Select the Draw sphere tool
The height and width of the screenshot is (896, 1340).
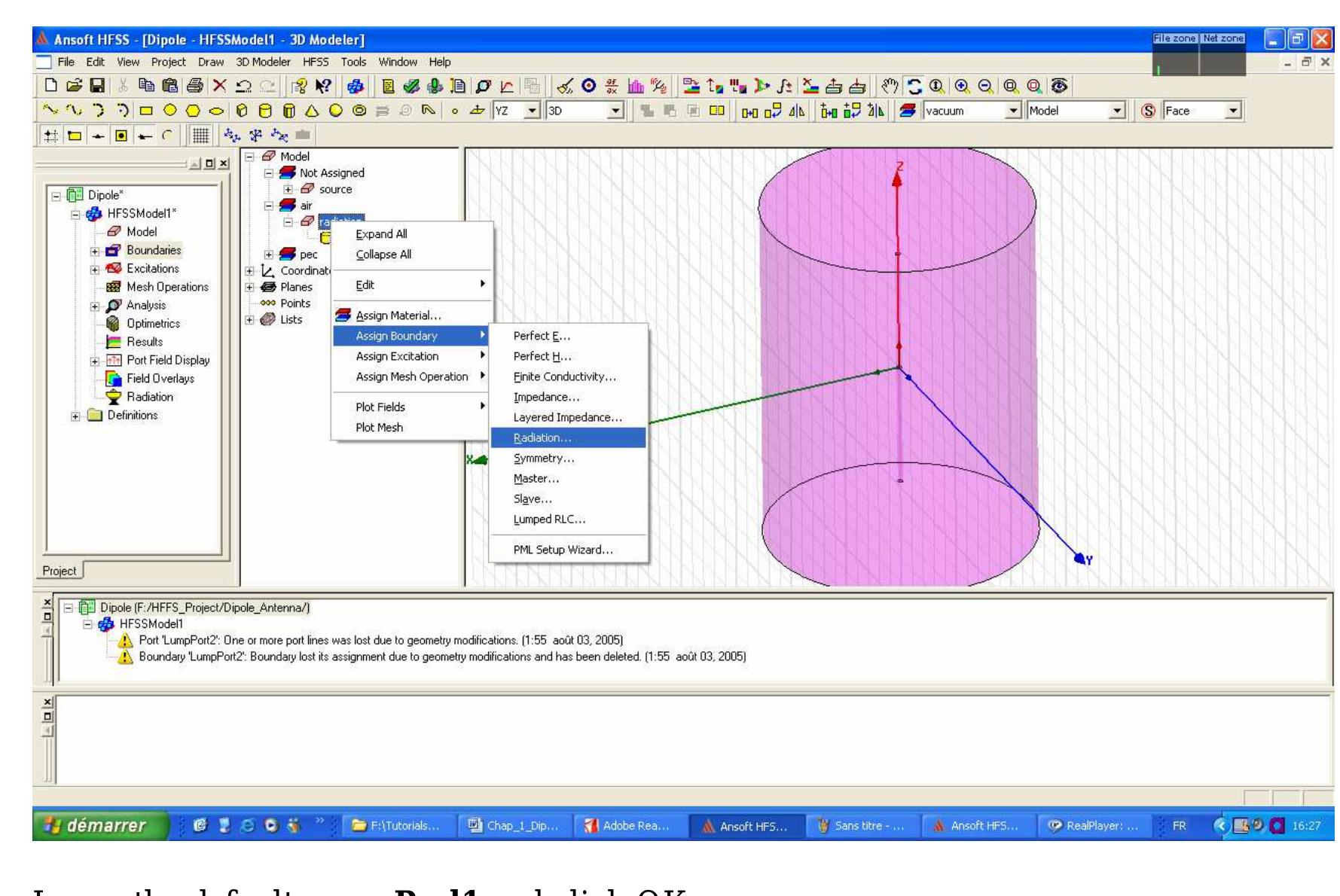tap(336, 111)
